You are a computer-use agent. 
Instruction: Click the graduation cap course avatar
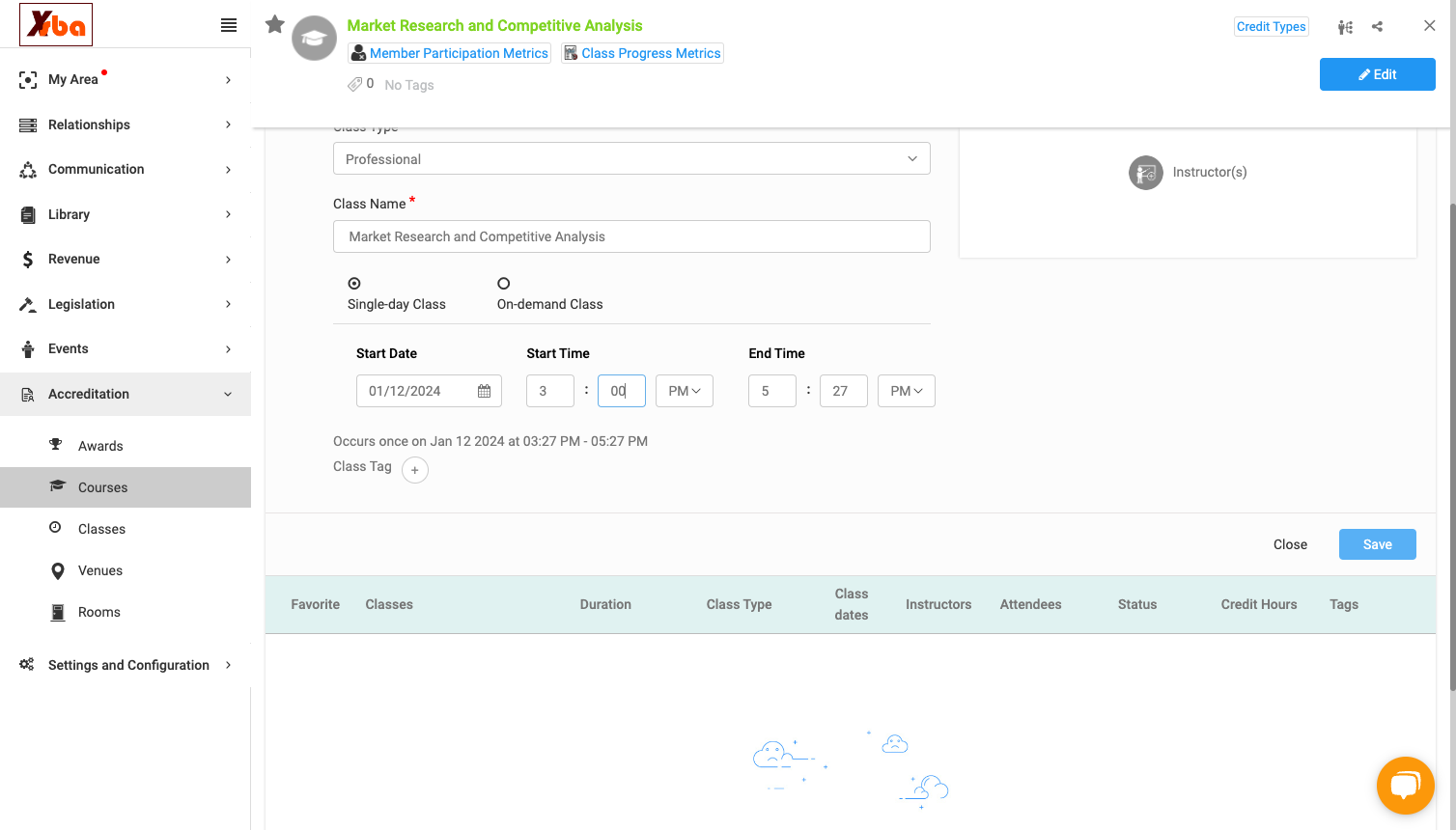(x=315, y=39)
